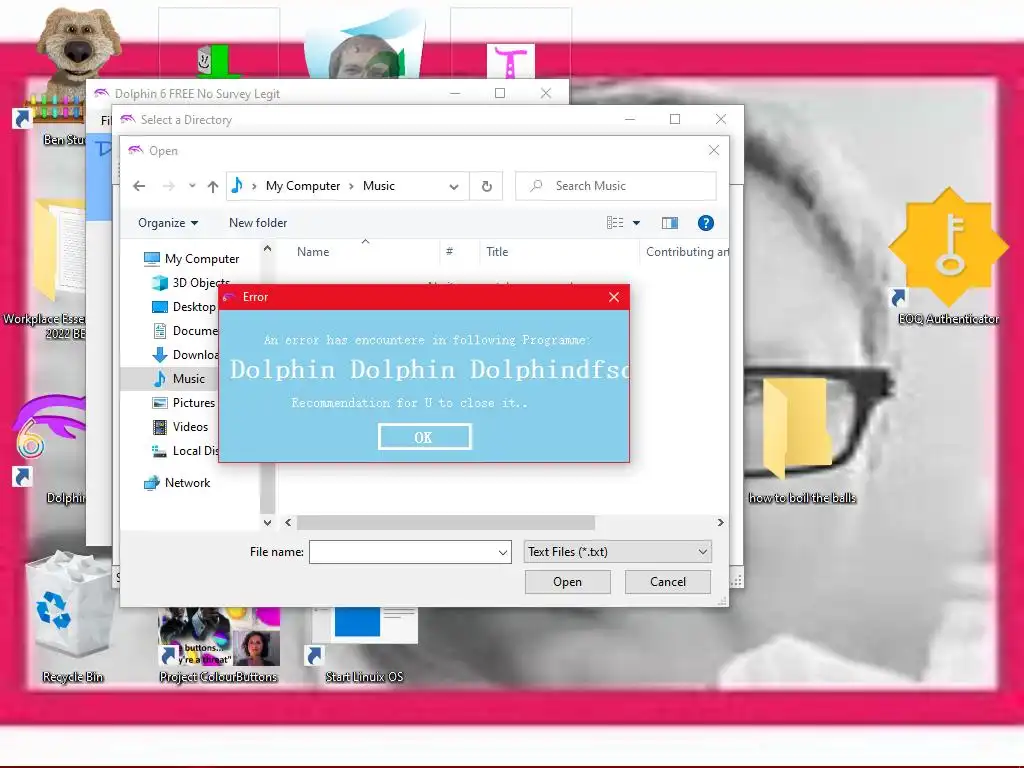The width and height of the screenshot is (1024, 768).
Task: Maximize the Dolphin 6 FREE window
Action: 500,93
